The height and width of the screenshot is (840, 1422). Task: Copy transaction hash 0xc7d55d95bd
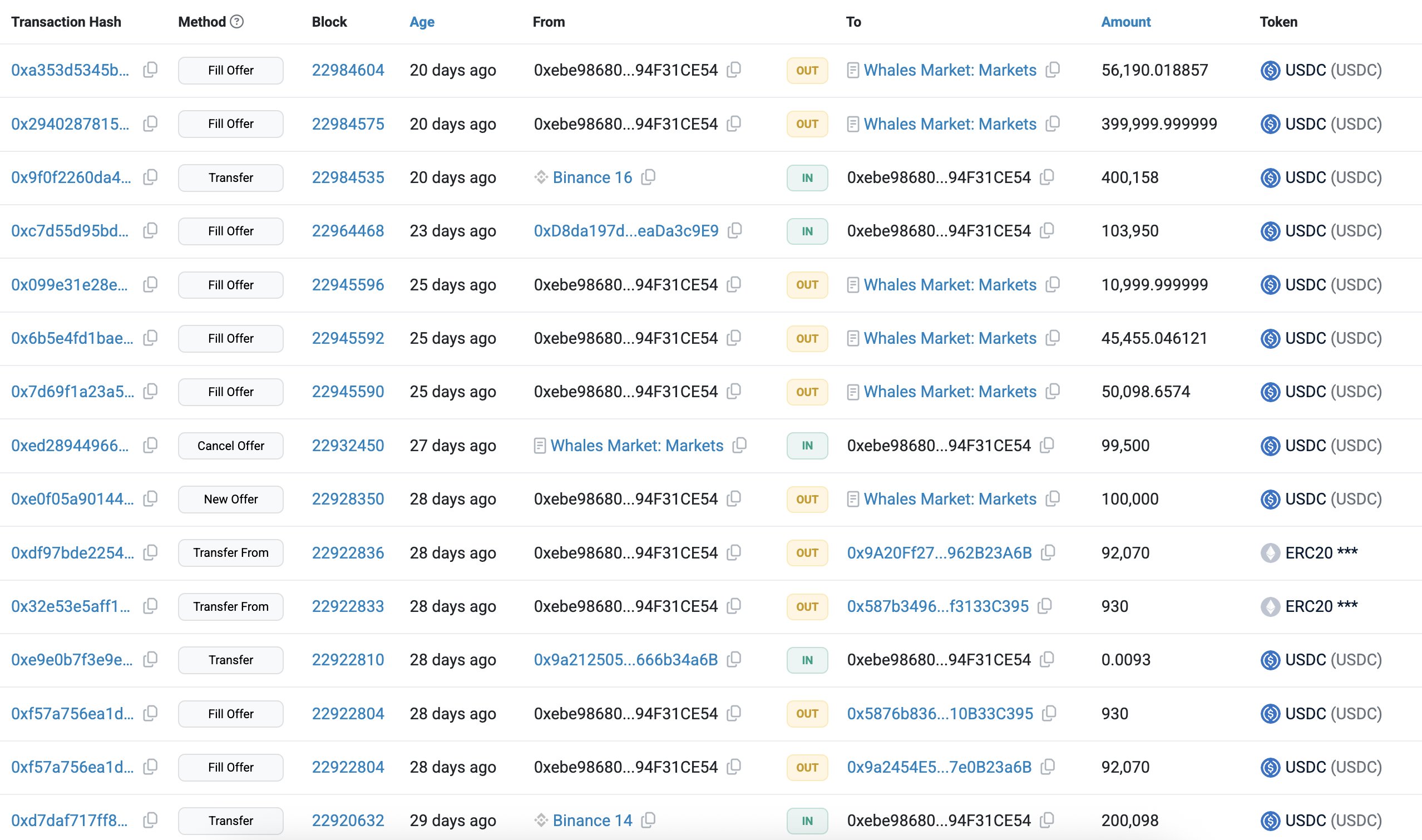click(x=150, y=231)
